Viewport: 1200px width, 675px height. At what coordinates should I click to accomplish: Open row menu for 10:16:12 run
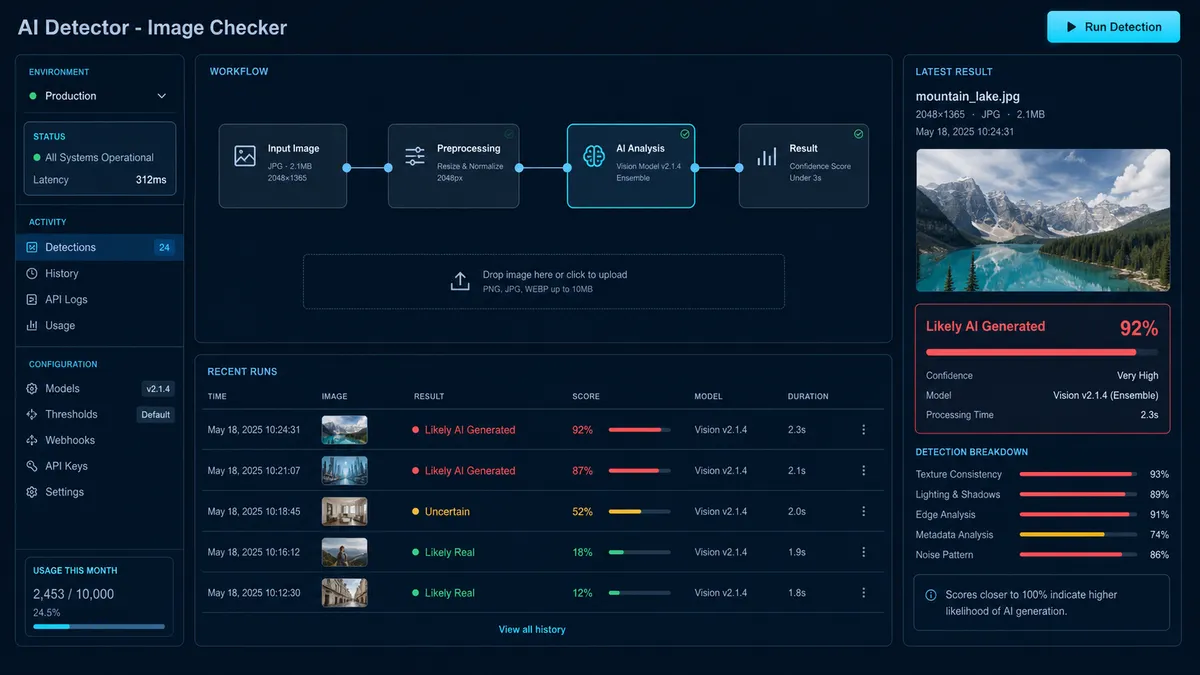(x=864, y=552)
